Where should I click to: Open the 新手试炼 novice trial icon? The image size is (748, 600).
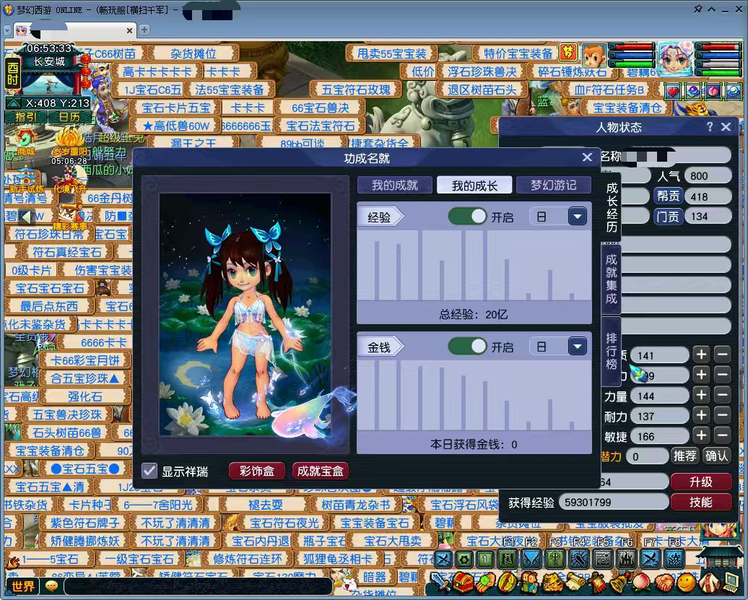pos(26,180)
